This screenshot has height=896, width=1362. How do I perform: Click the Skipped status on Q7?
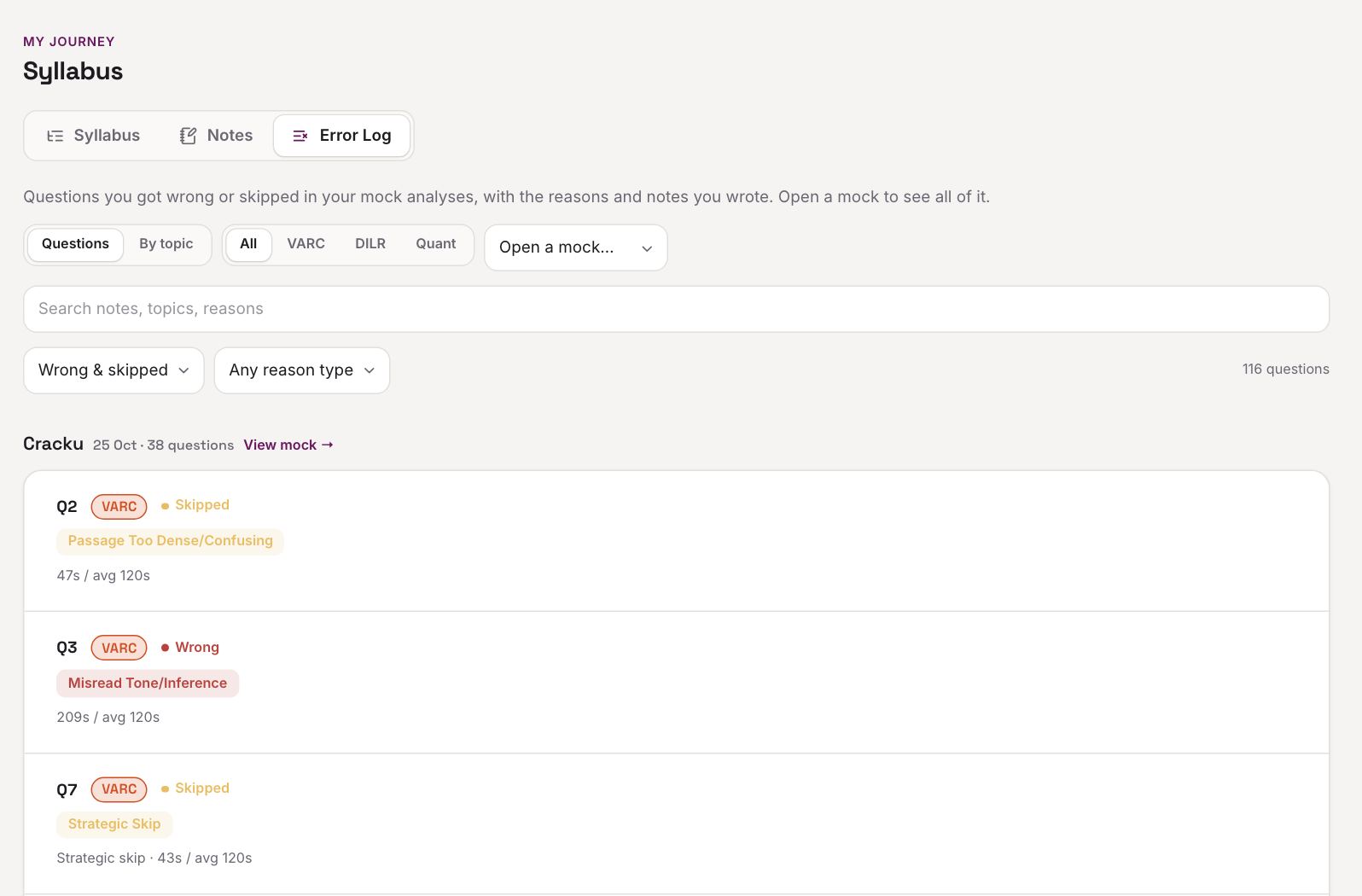pos(195,788)
